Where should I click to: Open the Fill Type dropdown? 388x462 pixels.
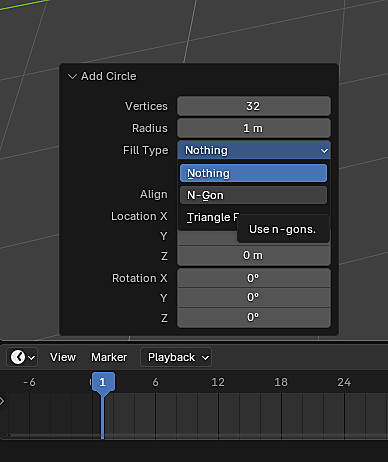[254, 150]
